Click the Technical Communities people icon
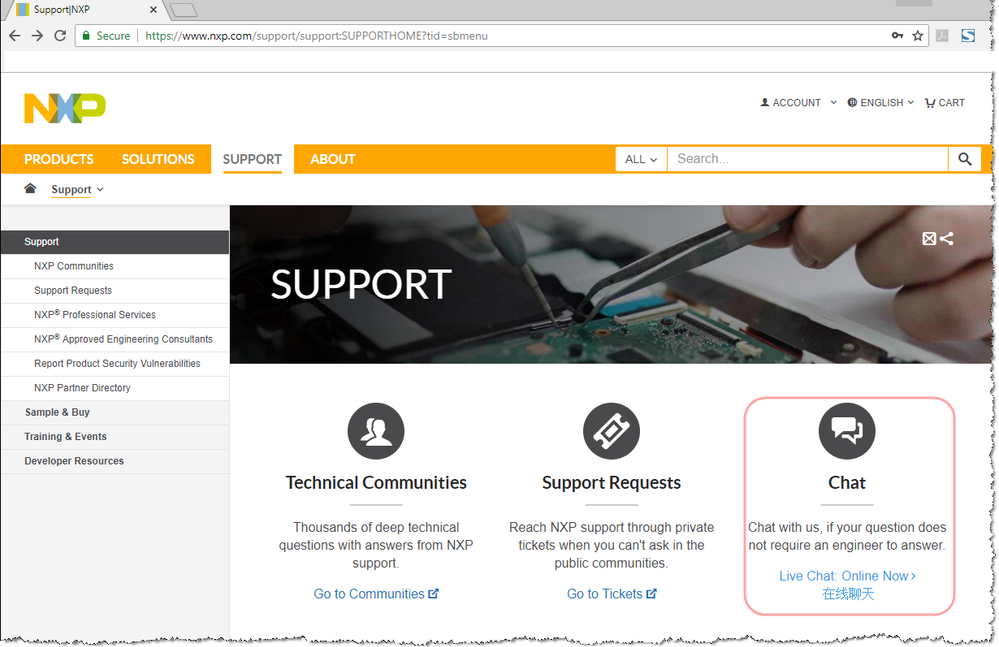Image resolution: width=999 pixels, height=647 pixels. [376, 431]
